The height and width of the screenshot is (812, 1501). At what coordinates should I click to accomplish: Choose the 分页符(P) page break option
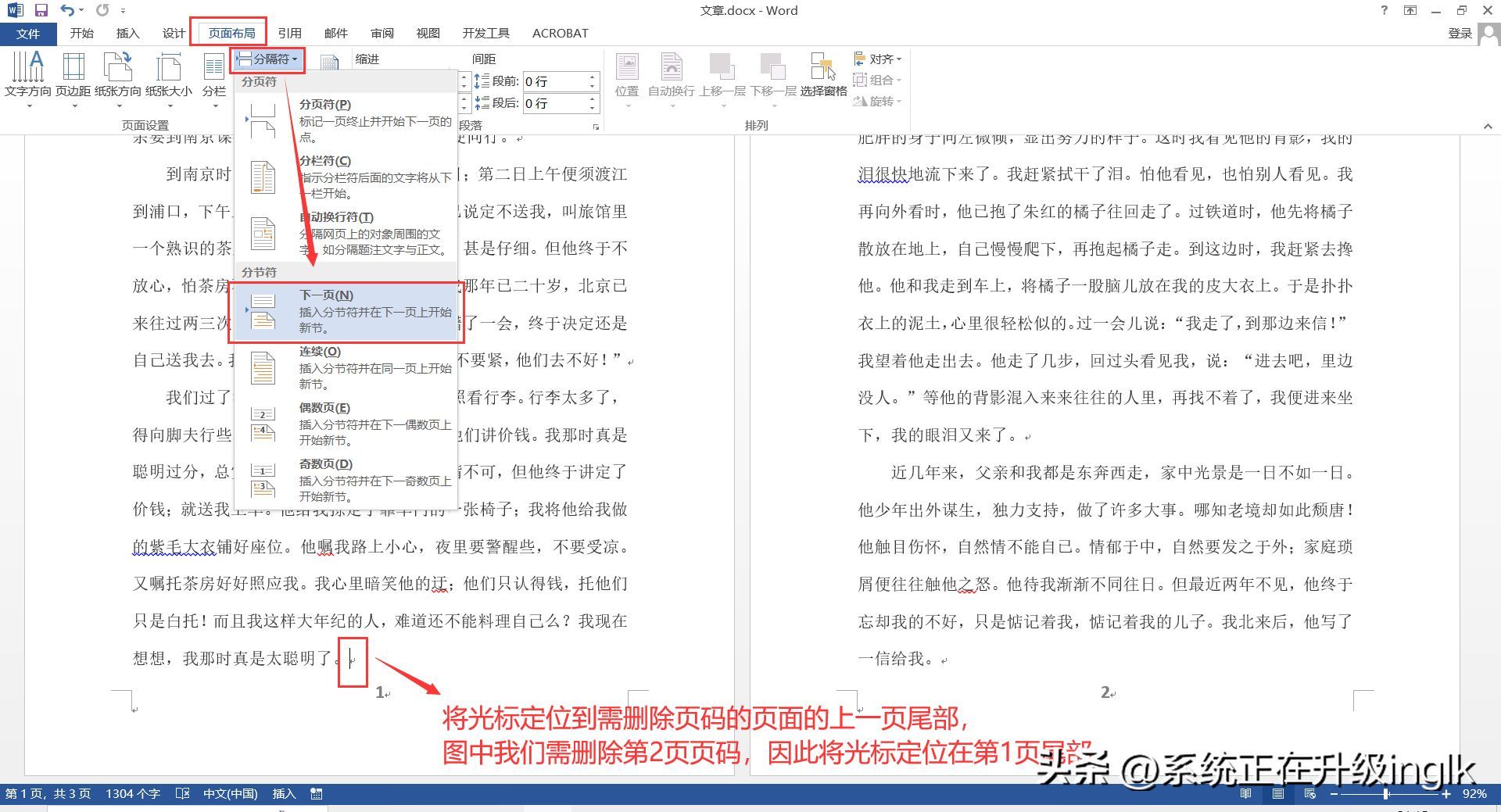click(x=346, y=120)
